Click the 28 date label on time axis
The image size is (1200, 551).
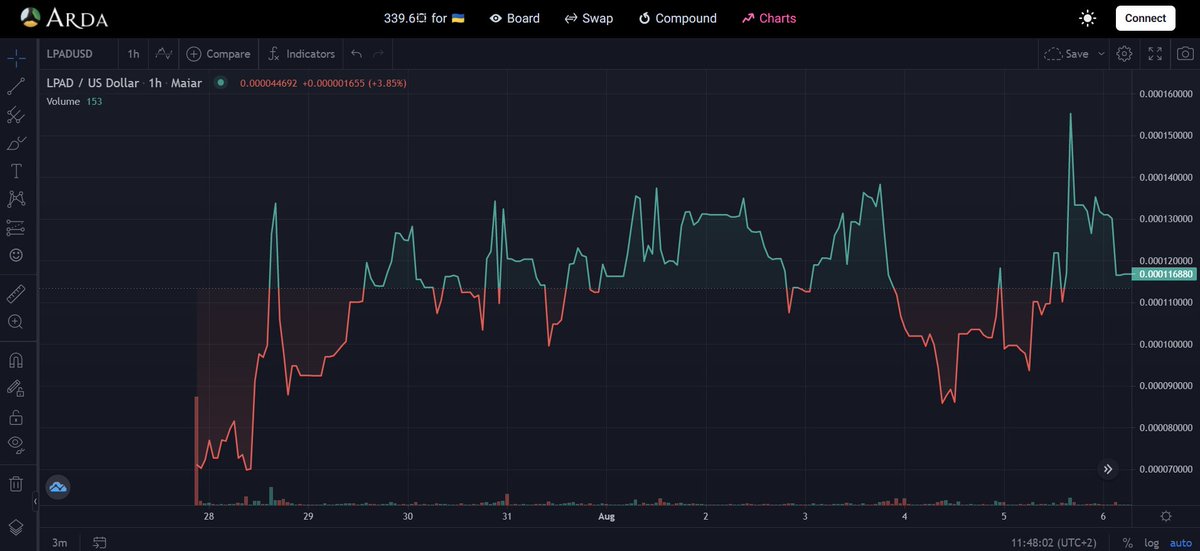click(209, 517)
